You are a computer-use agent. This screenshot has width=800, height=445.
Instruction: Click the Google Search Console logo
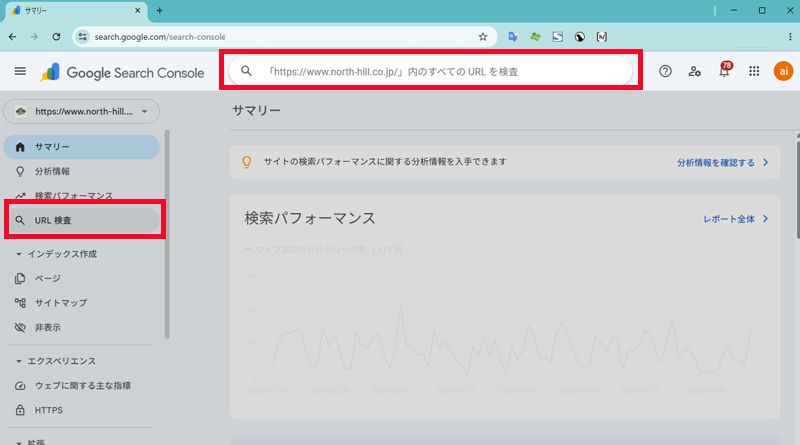click(x=122, y=72)
